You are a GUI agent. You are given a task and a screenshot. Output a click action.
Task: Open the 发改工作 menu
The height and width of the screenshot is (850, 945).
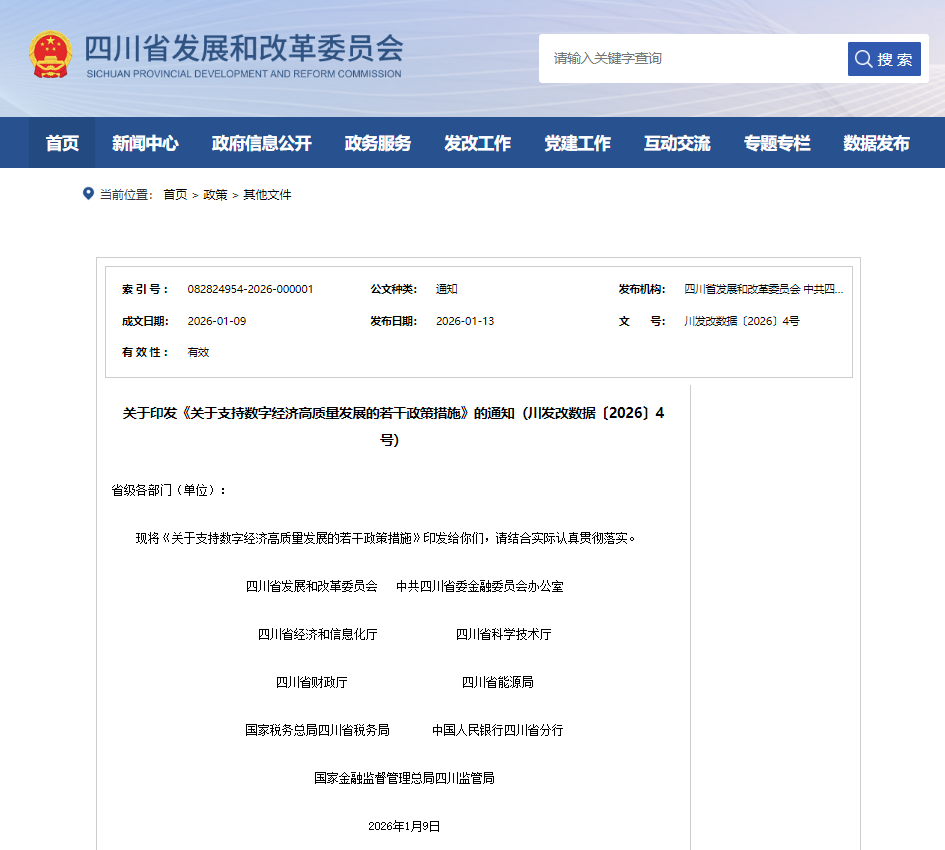[x=478, y=143]
